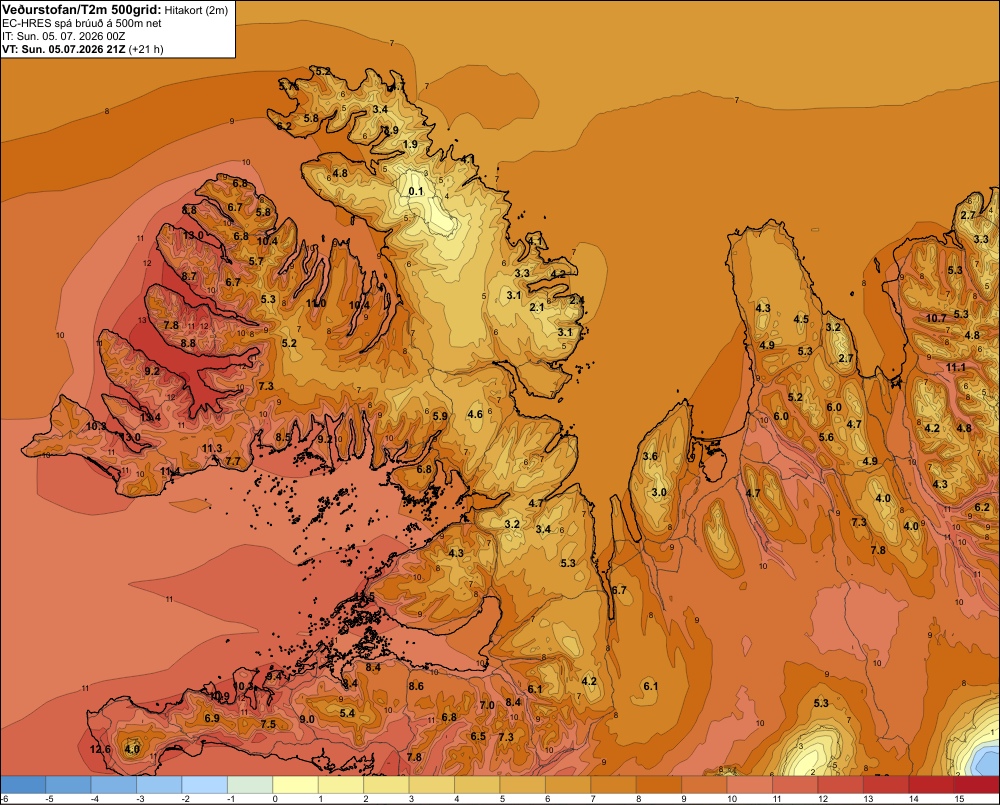Click the Veðurstofan/T2m 500grid title
1000x805 pixels.
(x=82, y=9)
